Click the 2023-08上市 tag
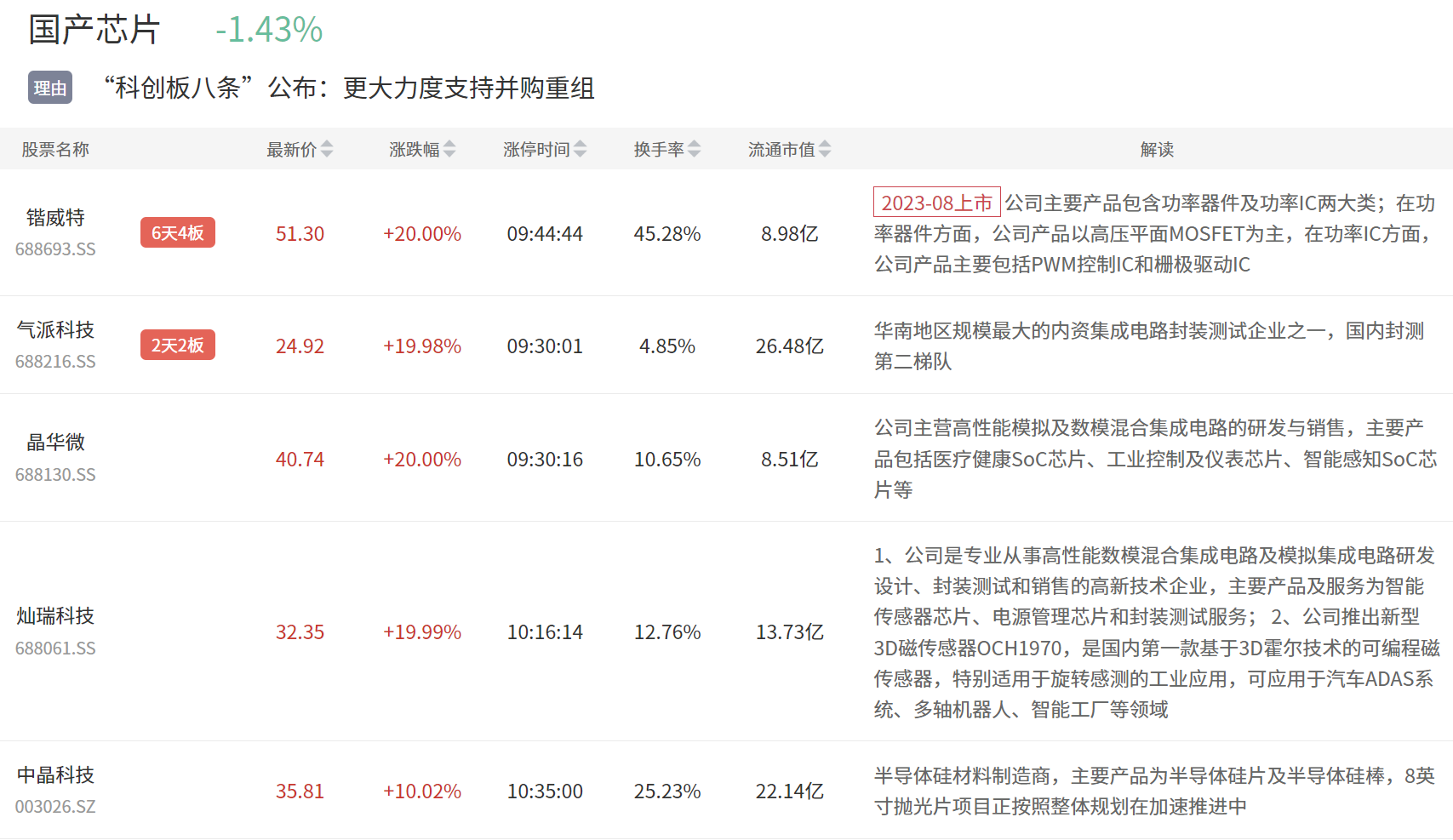The image size is (1453, 840). (937, 203)
